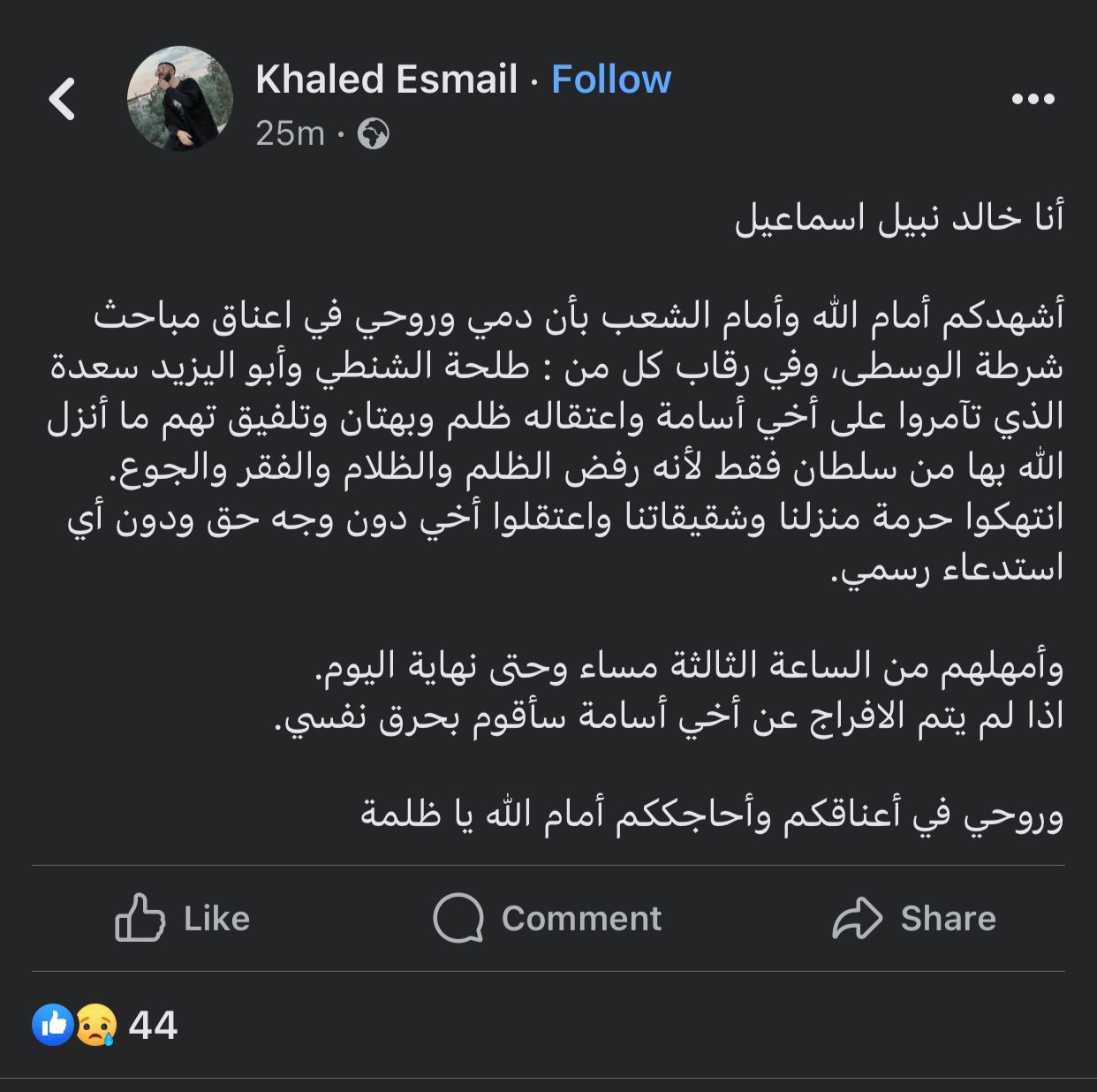Open the 44 reactions count
The width and height of the screenshot is (1097, 1092).
[153, 1026]
